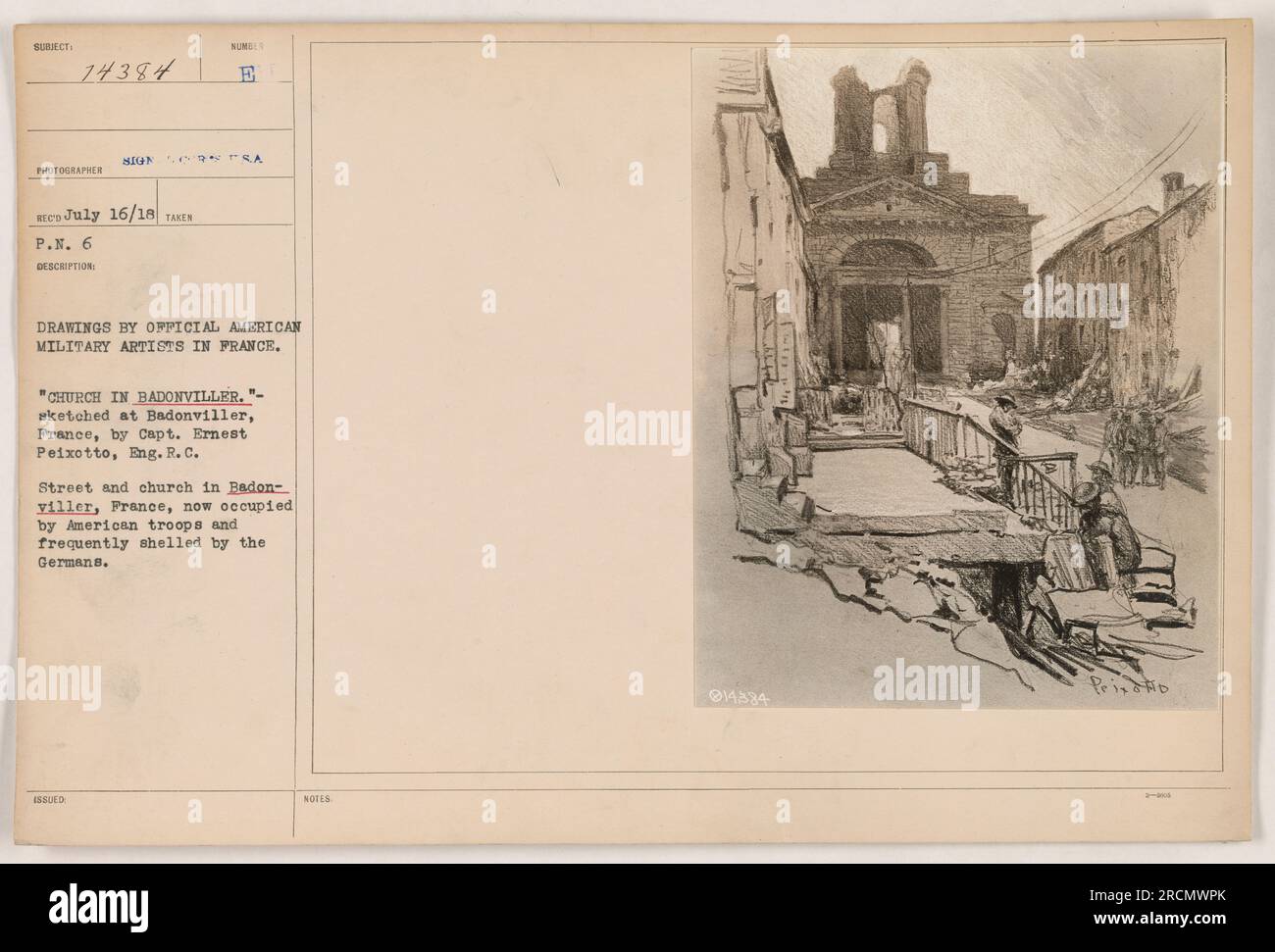
Task: Click the sketch of Badonviller church
Action: [x=959, y=377]
